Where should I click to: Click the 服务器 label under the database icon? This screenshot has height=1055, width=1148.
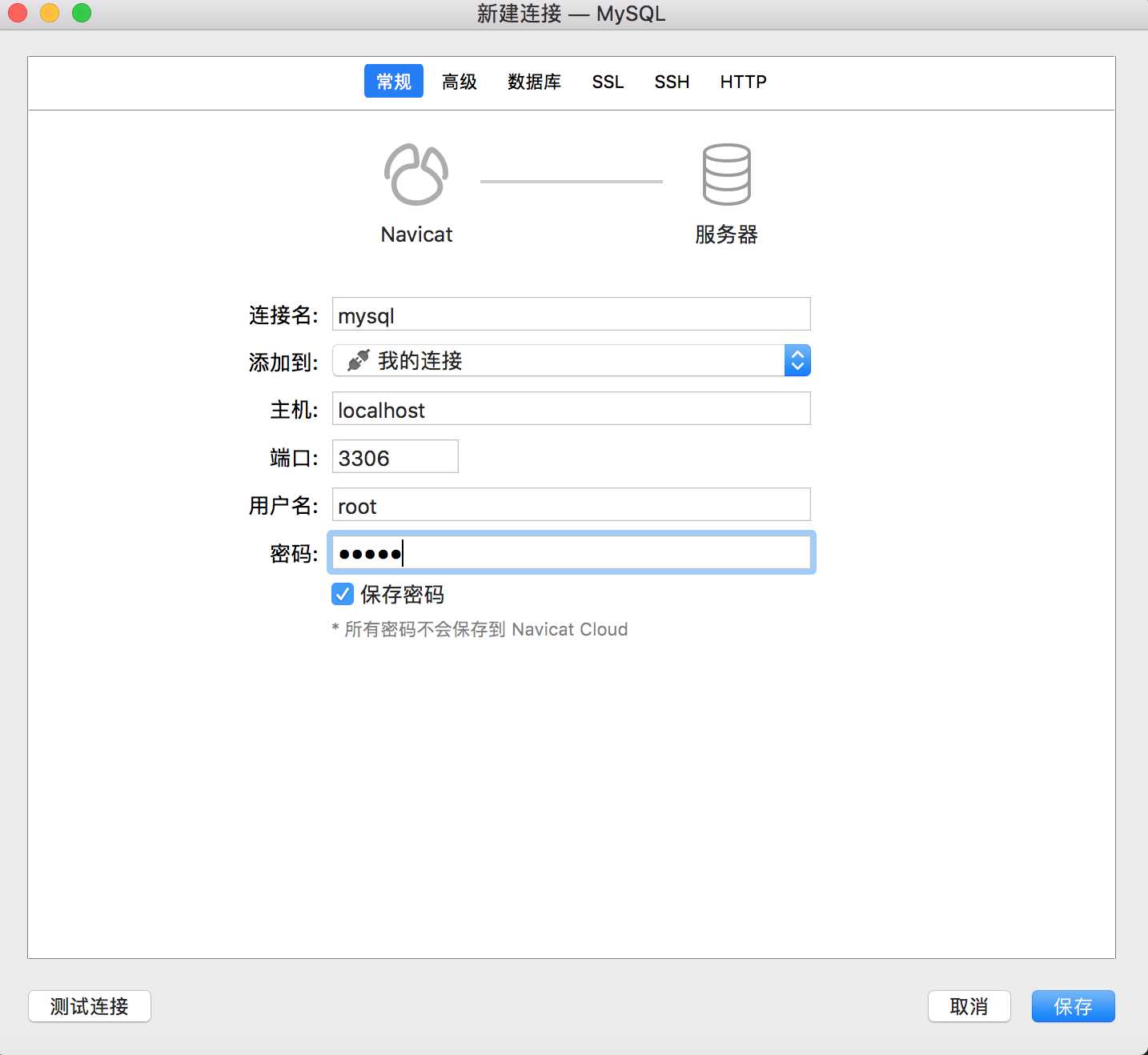726,235
